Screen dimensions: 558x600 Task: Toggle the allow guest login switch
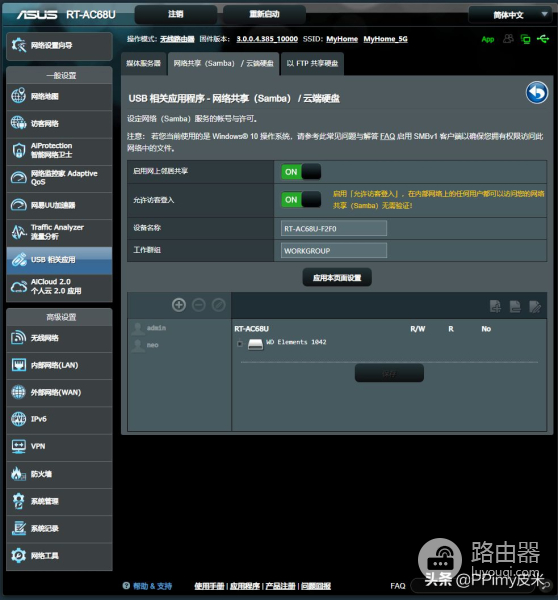(301, 200)
